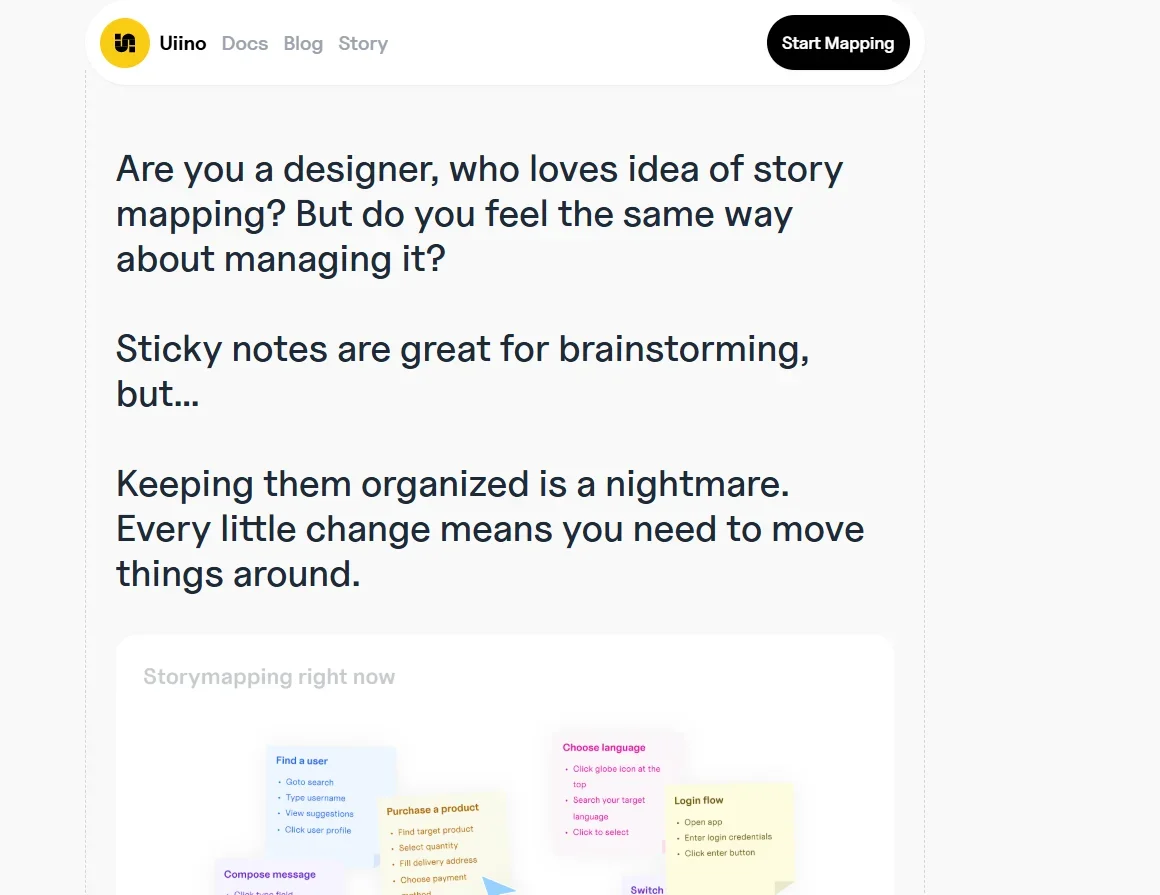Go to the Blog section
The width and height of the screenshot is (1160, 895).
tap(303, 43)
